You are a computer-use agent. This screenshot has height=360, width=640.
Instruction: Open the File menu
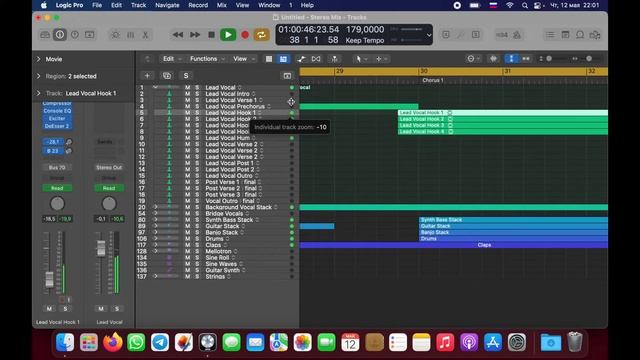[97, 5]
